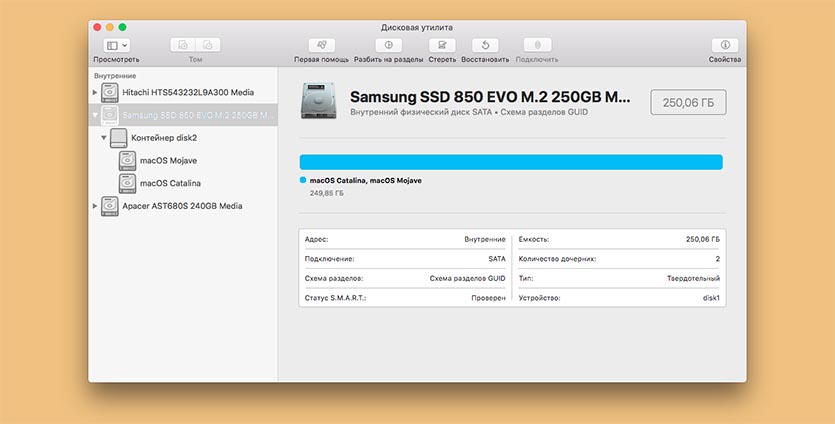The height and width of the screenshot is (424, 835).
Task: Collapse Контейнер disk2 container
Action: pos(104,137)
